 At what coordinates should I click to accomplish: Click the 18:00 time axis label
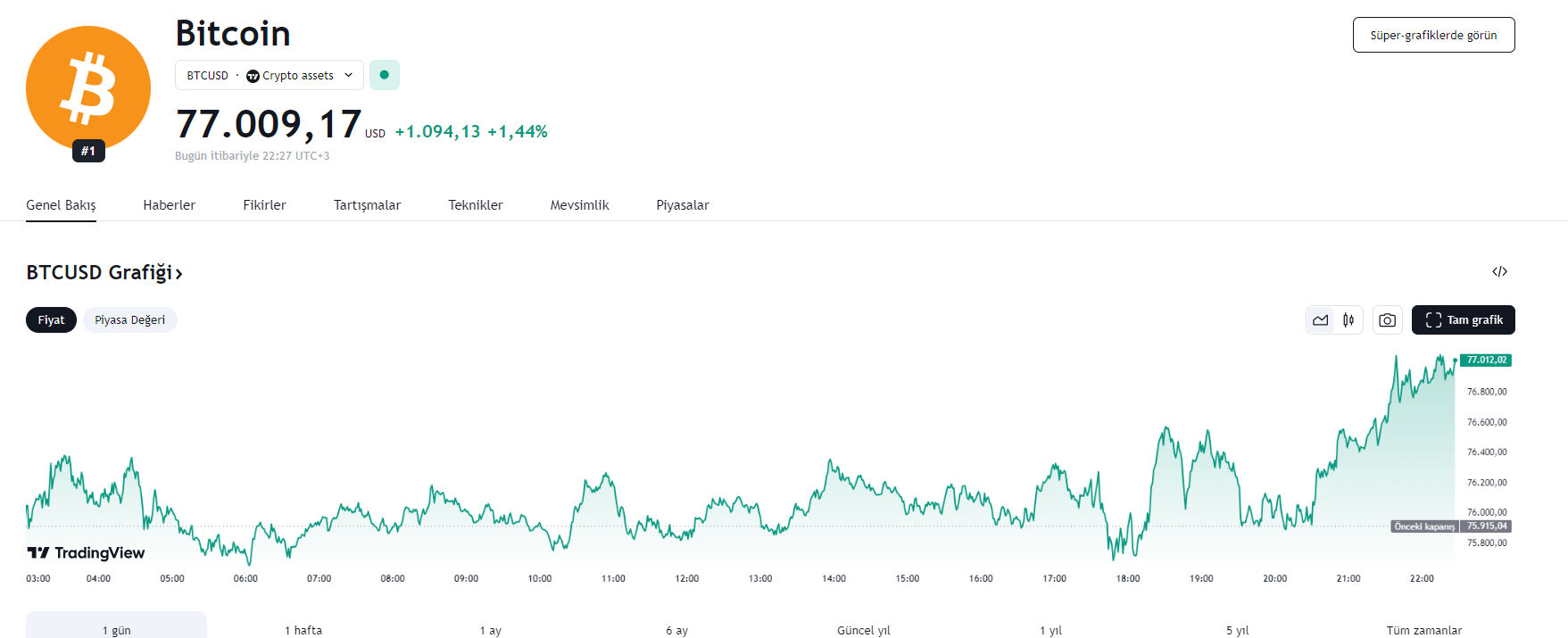pyautogui.click(x=1128, y=579)
